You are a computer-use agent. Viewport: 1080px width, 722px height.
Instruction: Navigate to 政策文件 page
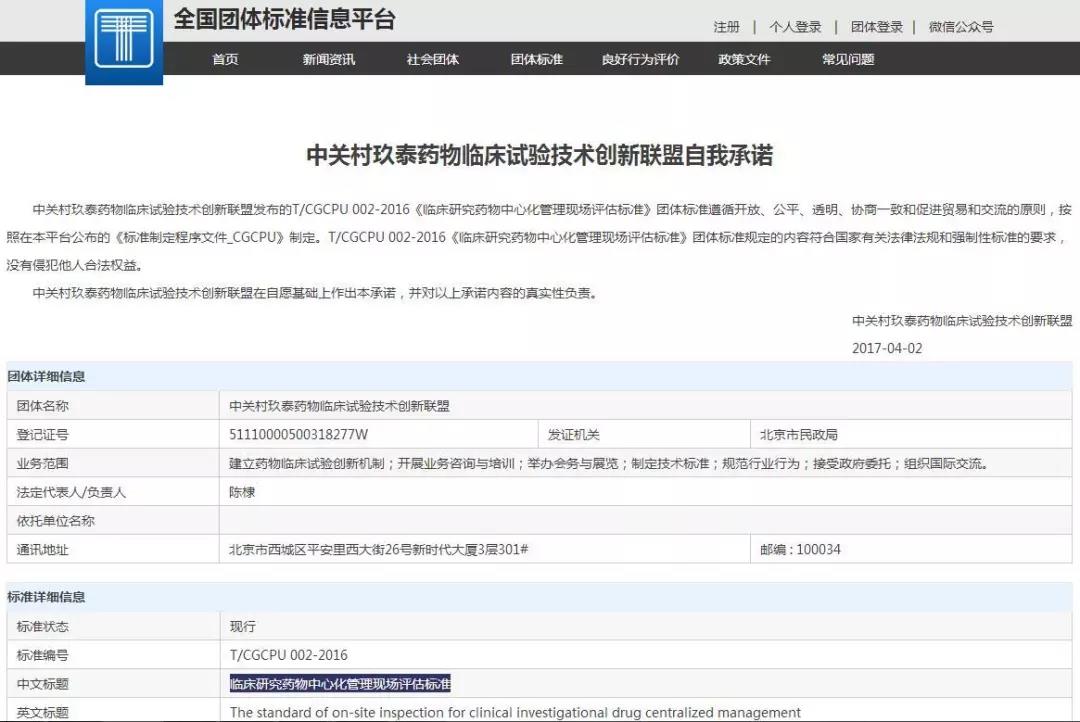point(744,59)
